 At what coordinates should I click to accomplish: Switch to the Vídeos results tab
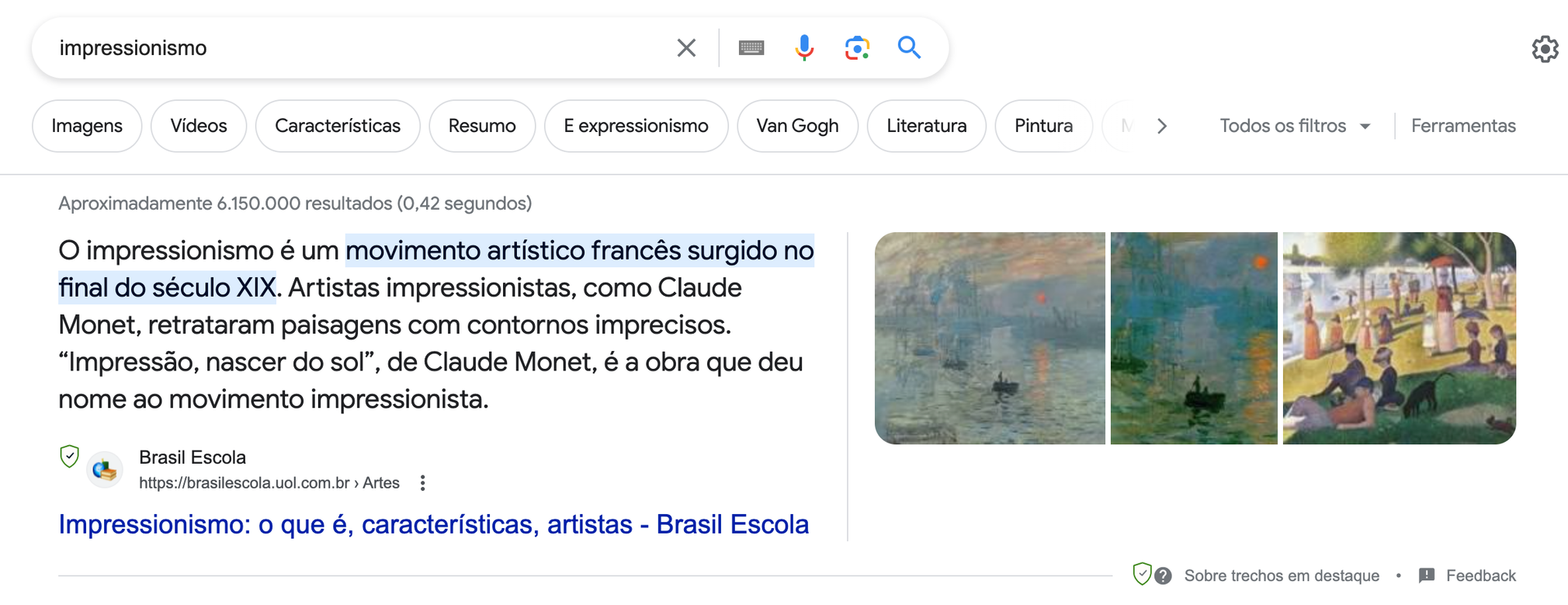pyautogui.click(x=198, y=125)
